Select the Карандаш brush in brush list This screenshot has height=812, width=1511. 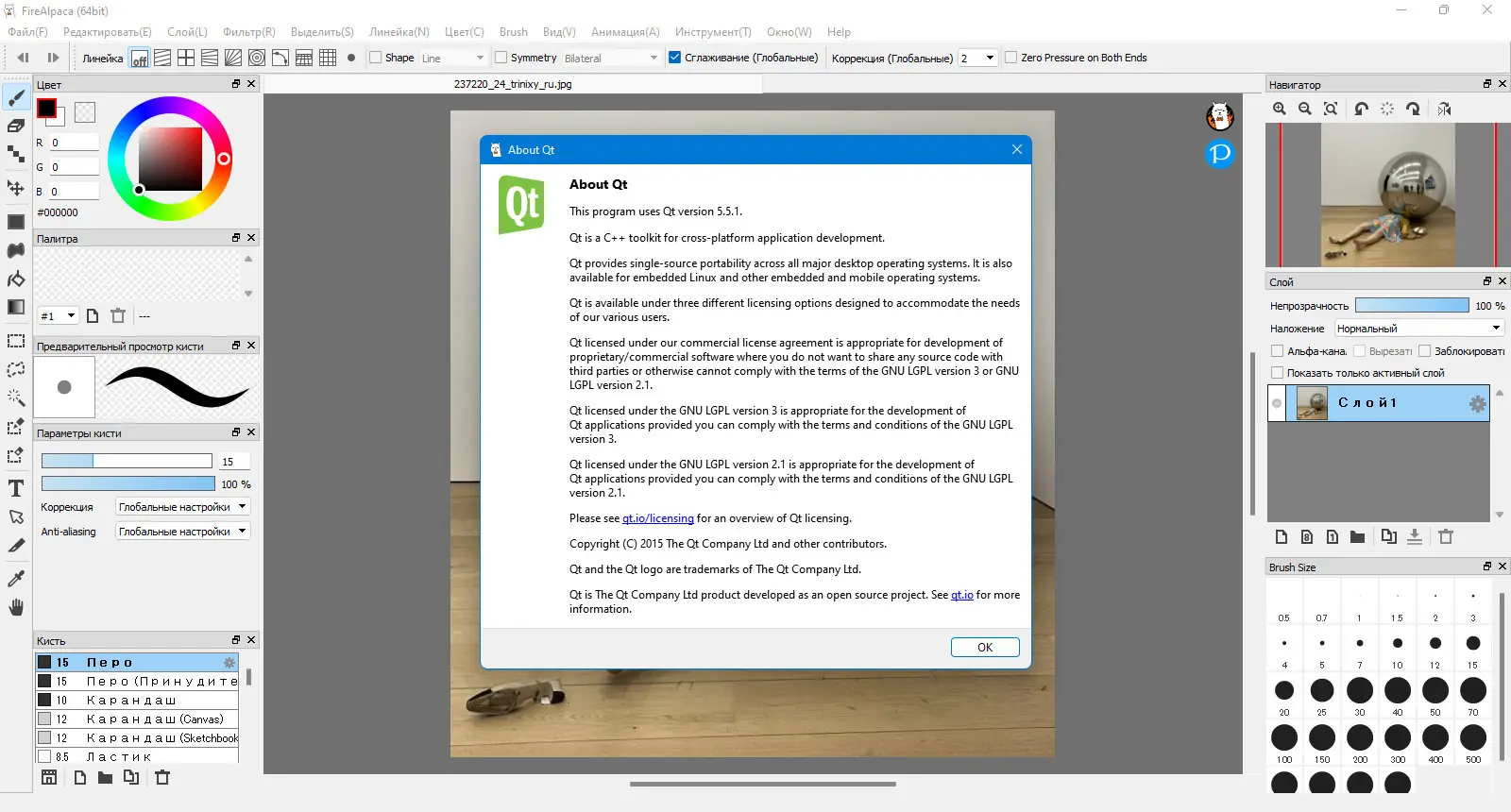(137, 700)
